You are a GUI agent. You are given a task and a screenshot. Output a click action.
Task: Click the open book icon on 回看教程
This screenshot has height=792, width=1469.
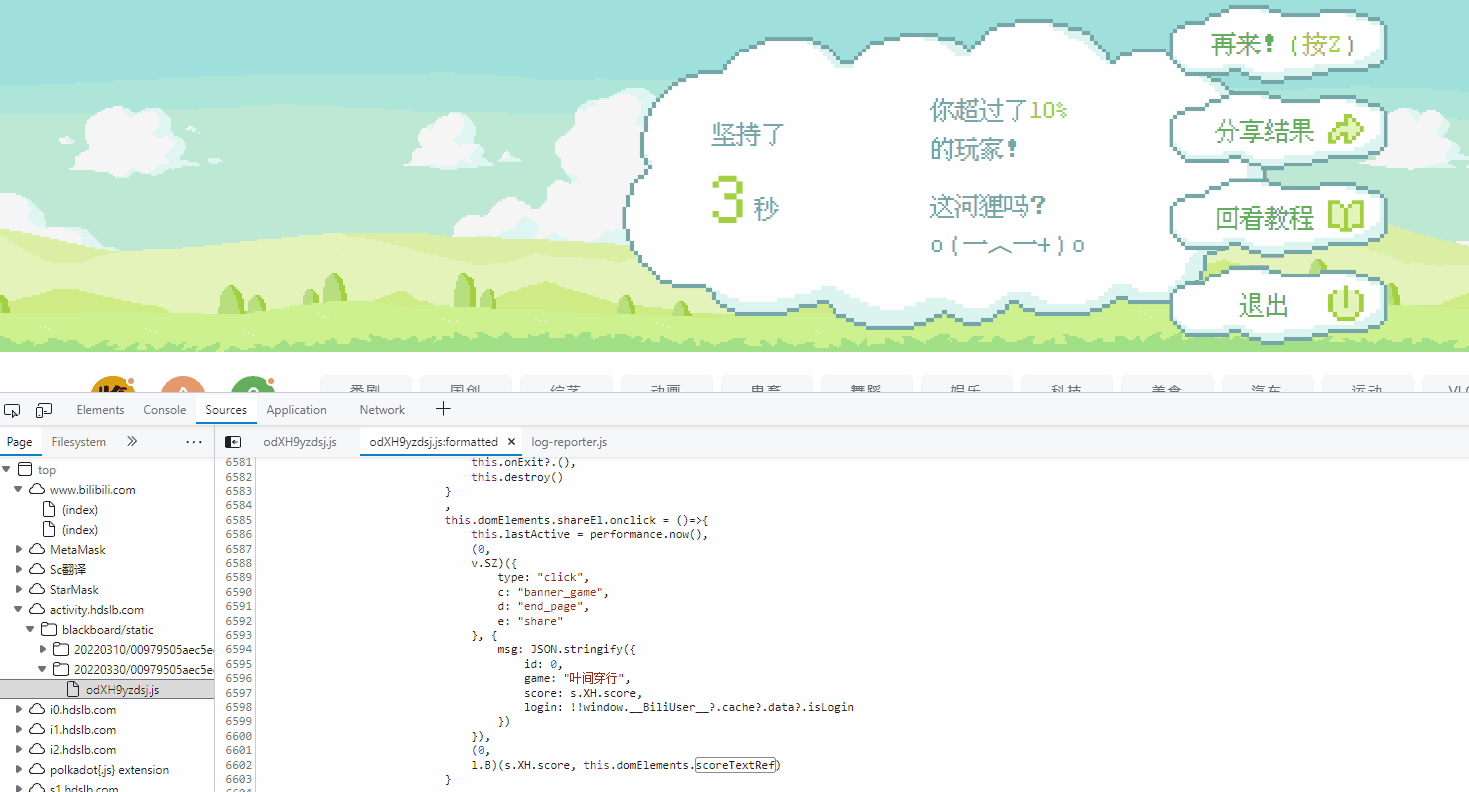[1347, 216]
